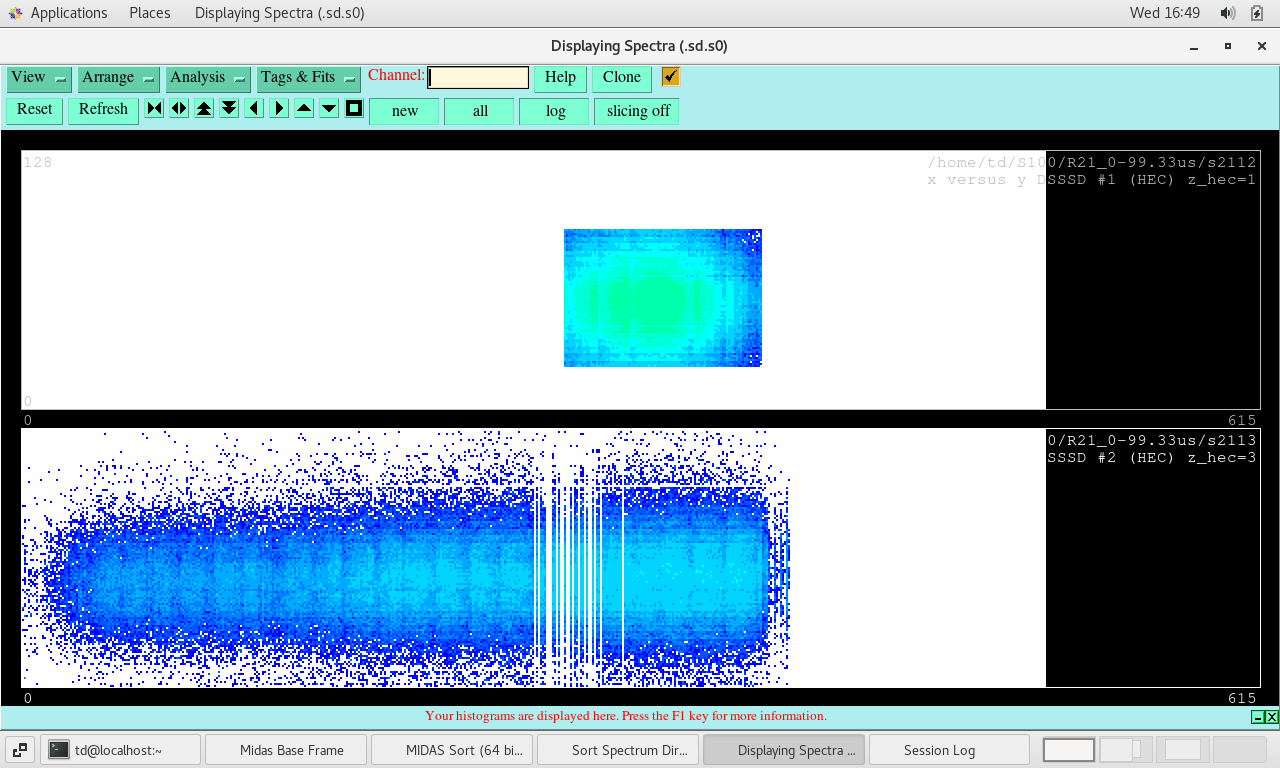The image size is (1280, 768).
Task: Click the single up-arrow icon
Action: coord(304,109)
